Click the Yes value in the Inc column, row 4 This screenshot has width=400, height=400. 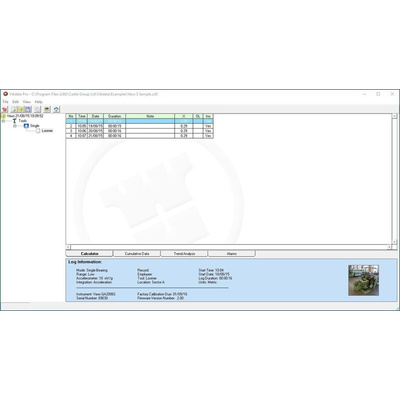[x=208, y=136]
